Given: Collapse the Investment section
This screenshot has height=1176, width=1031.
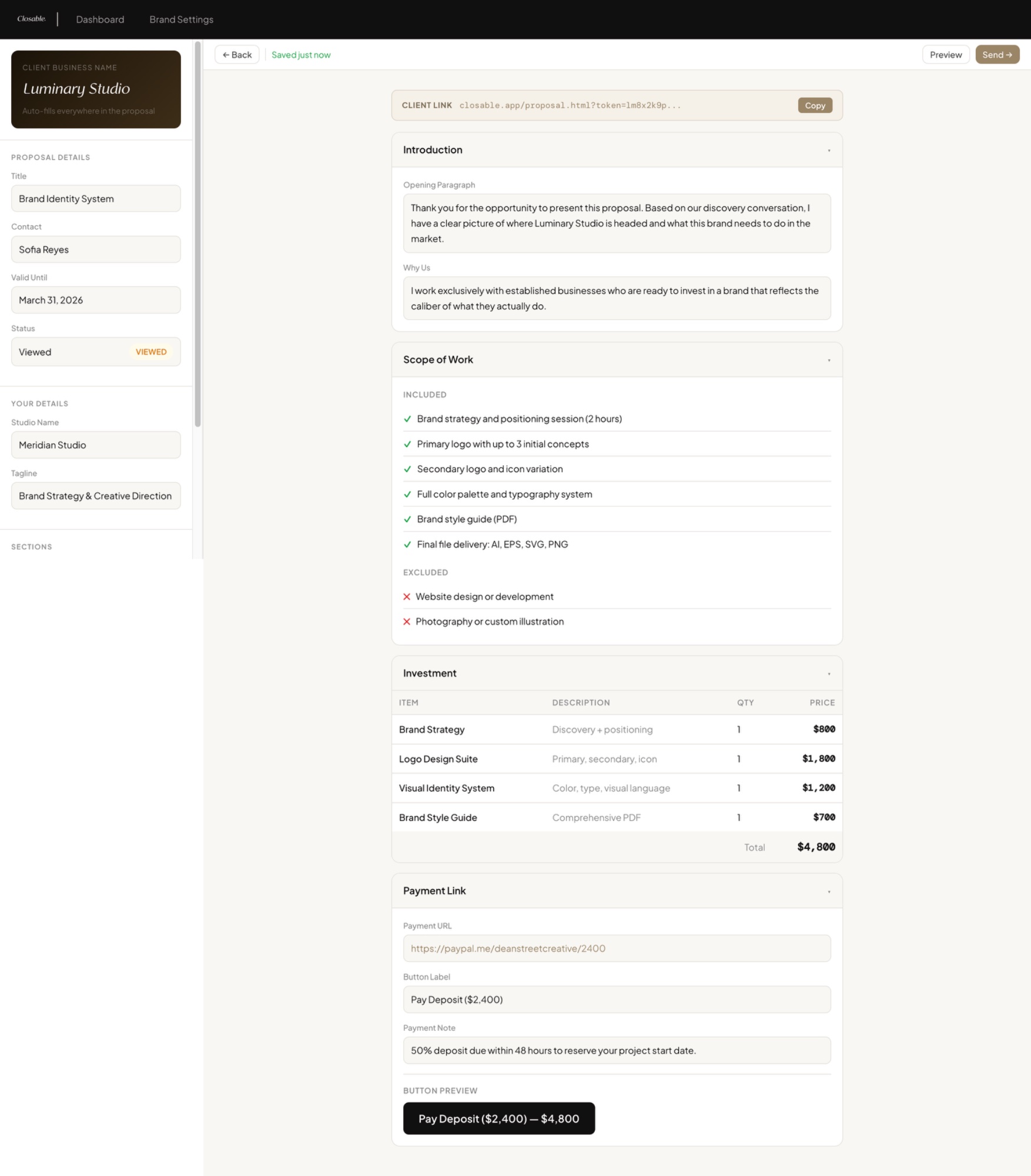Looking at the screenshot, I should 830,673.
